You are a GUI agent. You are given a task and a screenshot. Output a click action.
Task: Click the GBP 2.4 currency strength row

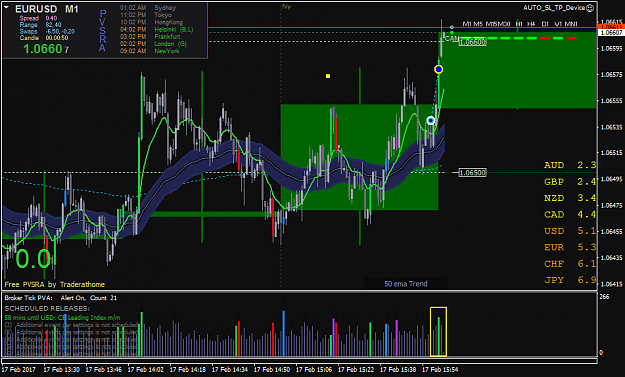[x=570, y=182]
